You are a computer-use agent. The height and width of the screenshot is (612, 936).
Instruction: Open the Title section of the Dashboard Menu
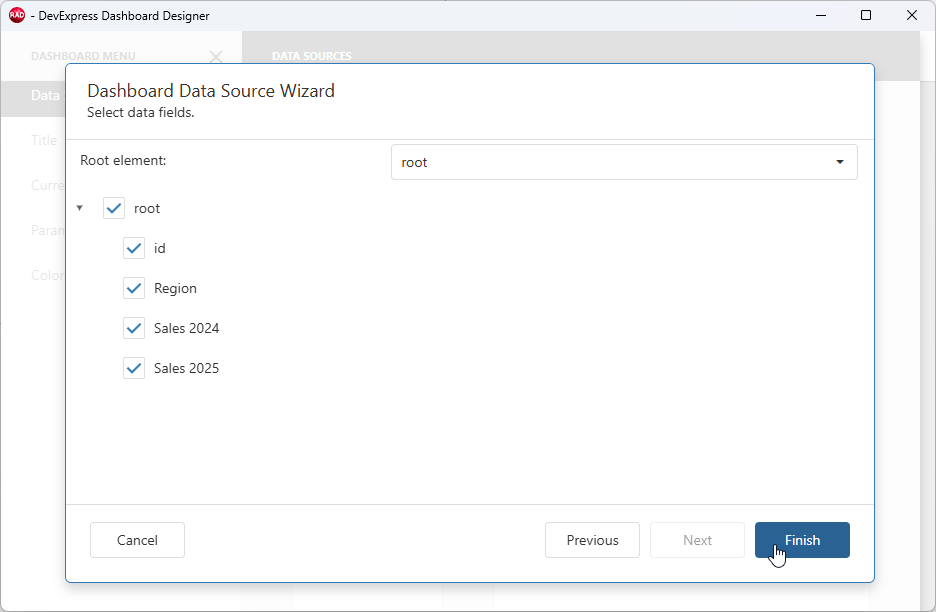point(44,140)
